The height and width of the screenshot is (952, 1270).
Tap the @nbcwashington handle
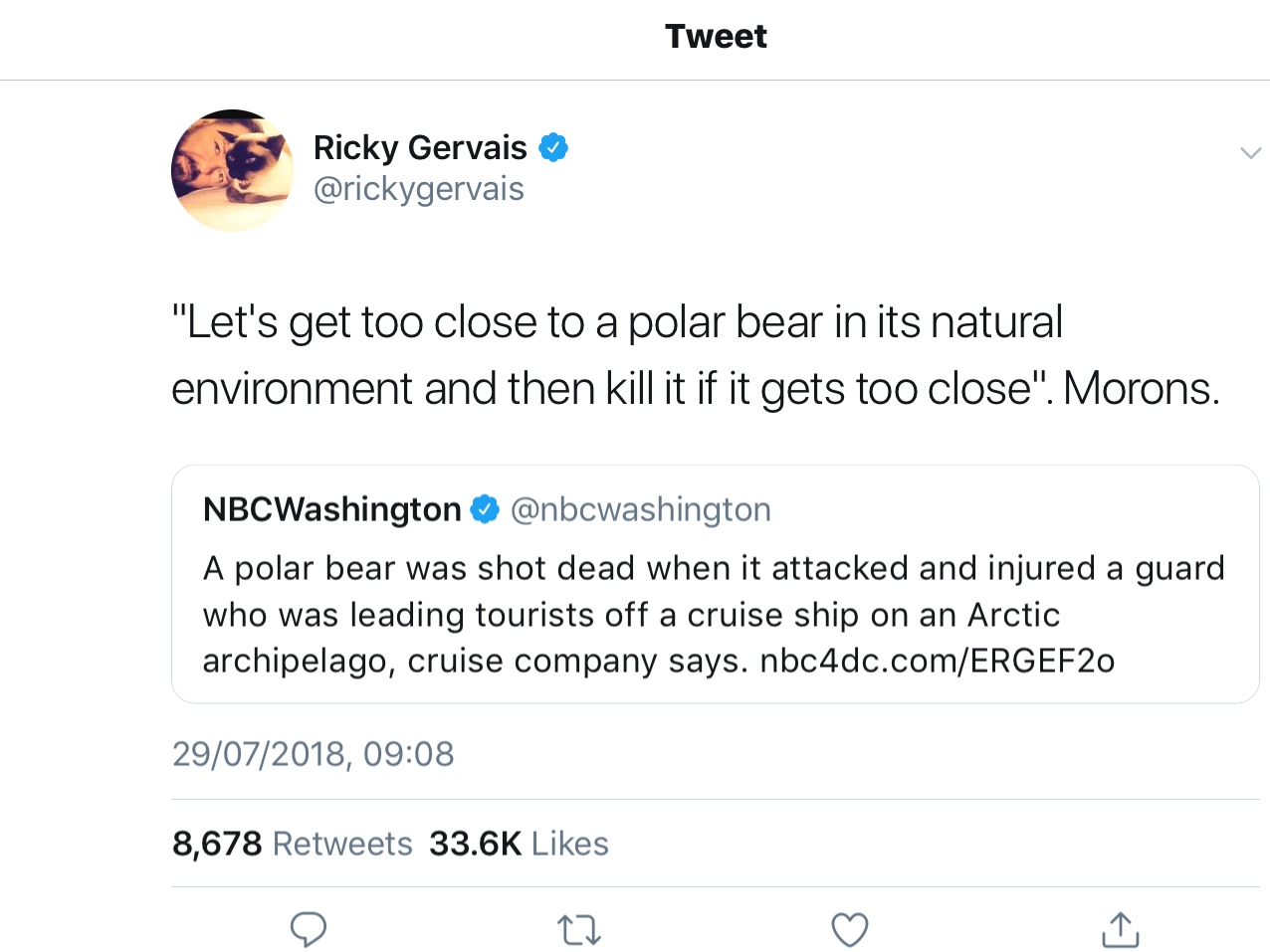coord(640,509)
